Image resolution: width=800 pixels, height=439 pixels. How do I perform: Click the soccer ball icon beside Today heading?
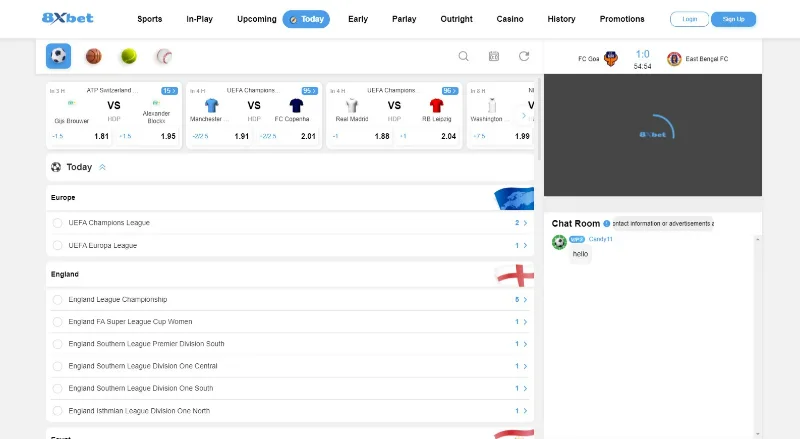56,167
